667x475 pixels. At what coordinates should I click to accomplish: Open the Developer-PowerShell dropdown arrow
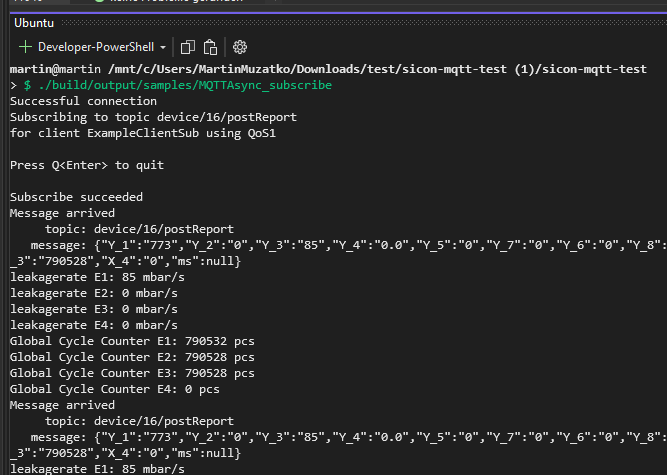(163, 47)
